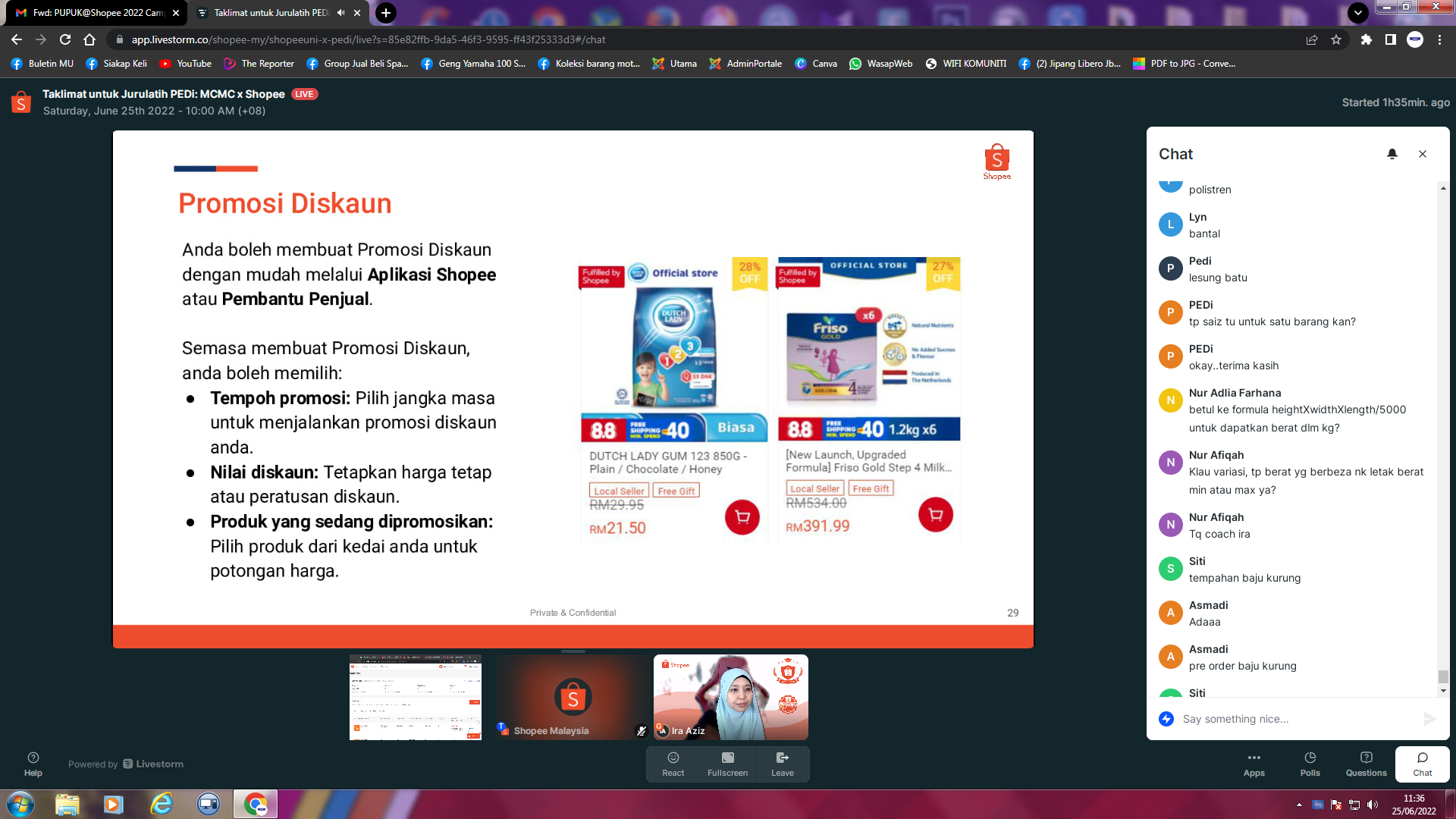Open the browser home page
Screen dimensions: 1456x819
coord(89,39)
